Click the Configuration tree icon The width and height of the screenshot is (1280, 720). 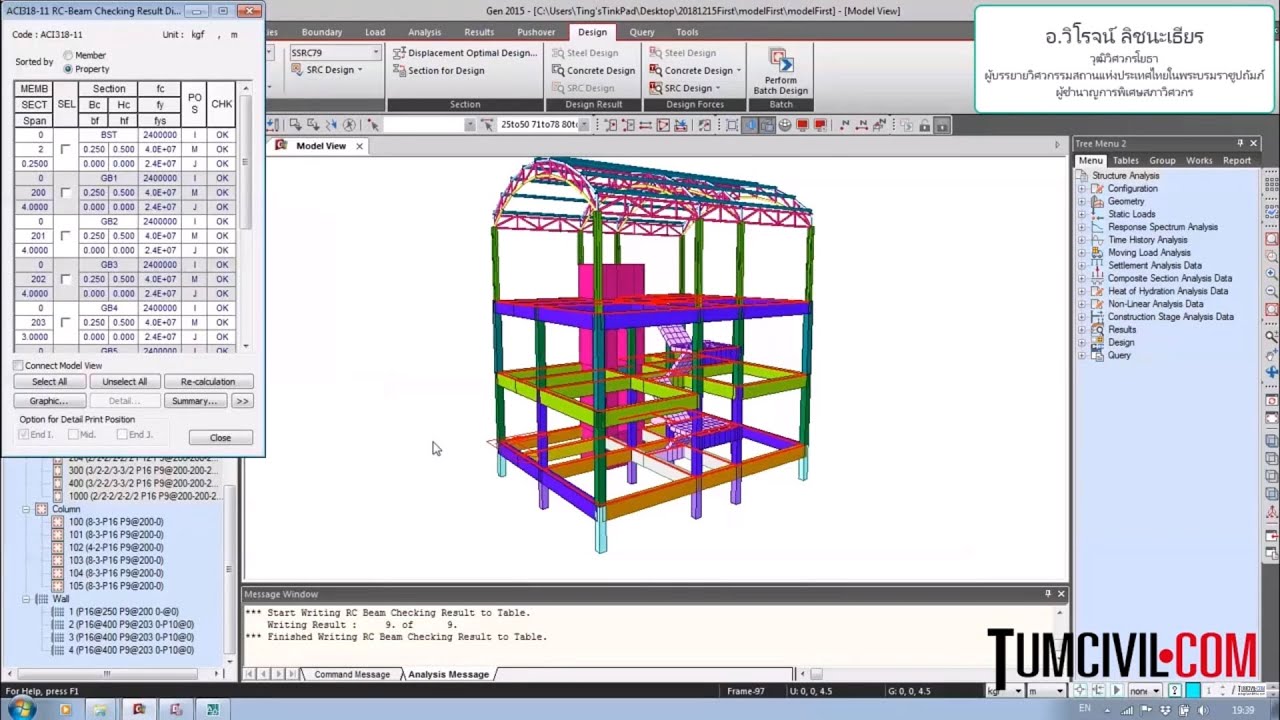point(1098,188)
